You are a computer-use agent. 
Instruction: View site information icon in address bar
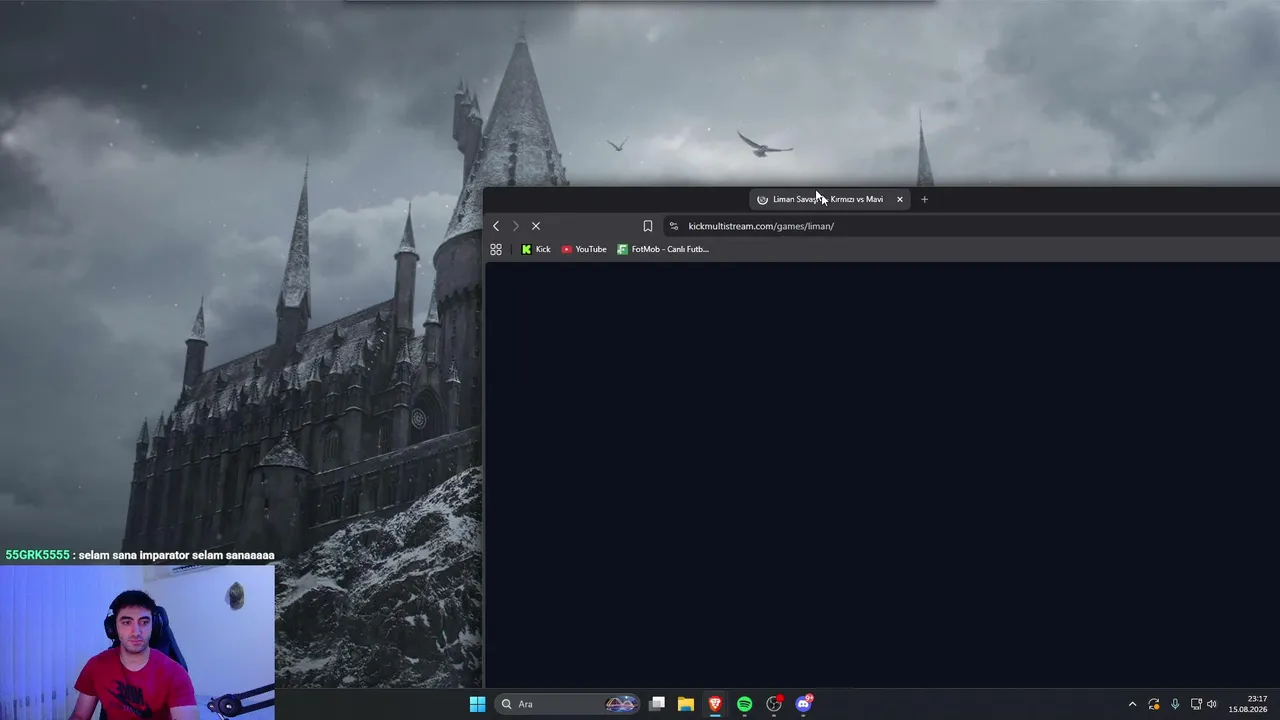[674, 226]
